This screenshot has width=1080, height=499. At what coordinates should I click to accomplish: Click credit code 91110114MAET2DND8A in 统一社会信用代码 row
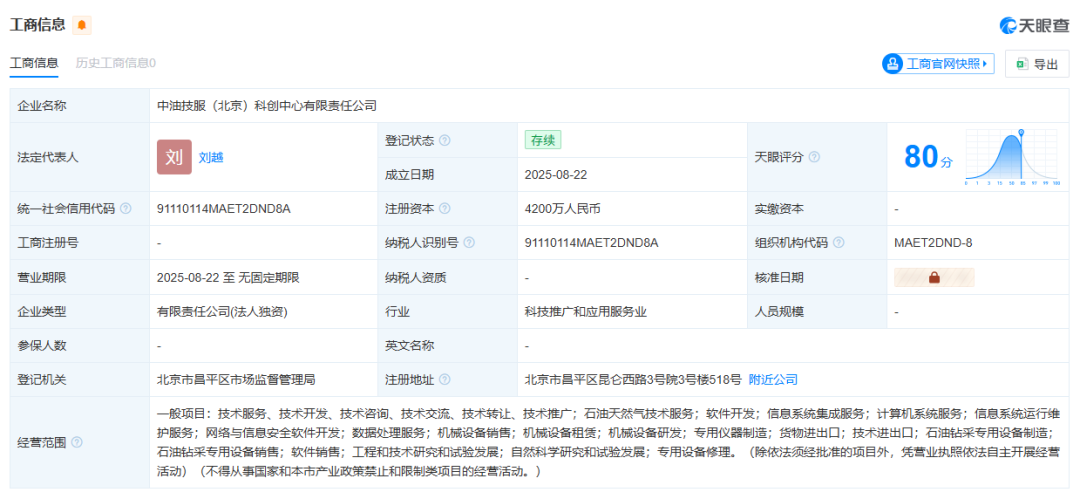224,209
